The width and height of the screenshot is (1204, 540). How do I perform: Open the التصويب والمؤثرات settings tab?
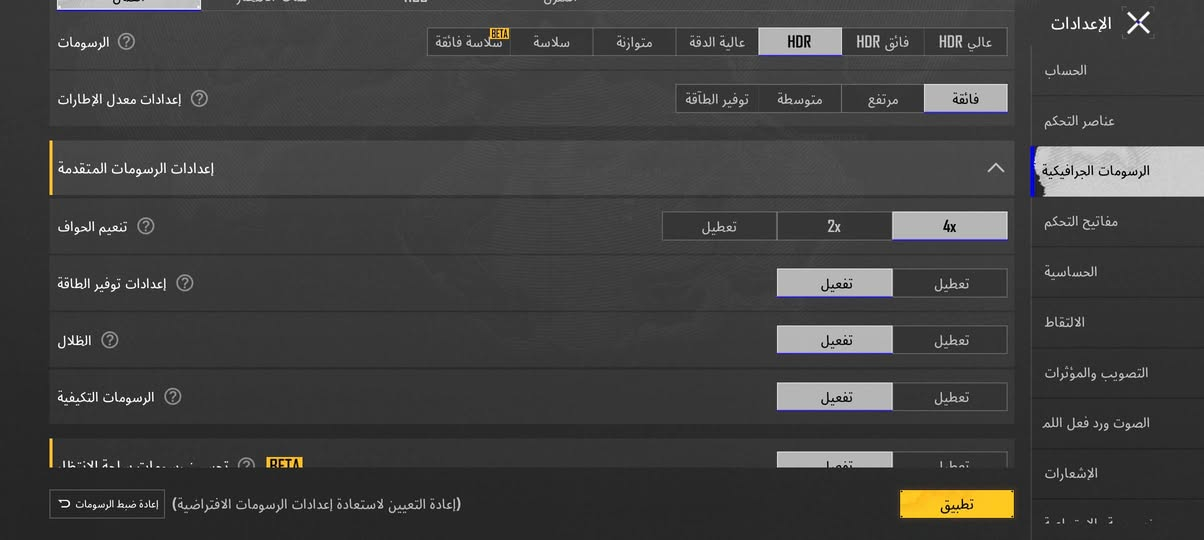tap(1117, 373)
